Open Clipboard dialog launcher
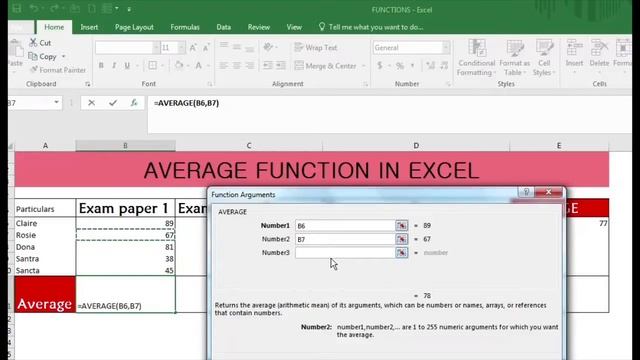 point(88,84)
